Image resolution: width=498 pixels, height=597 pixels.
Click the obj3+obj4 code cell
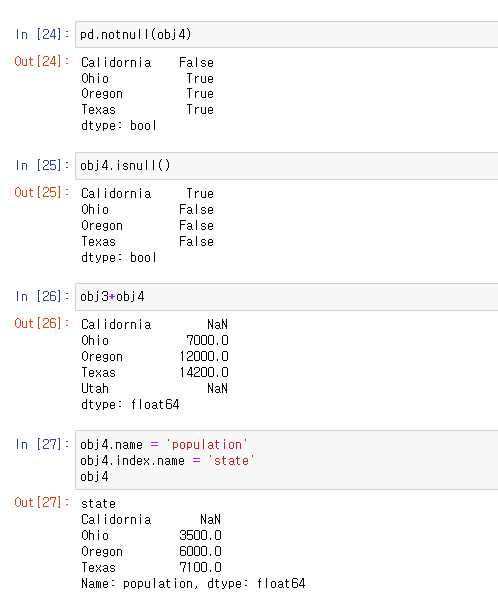pos(287,297)
